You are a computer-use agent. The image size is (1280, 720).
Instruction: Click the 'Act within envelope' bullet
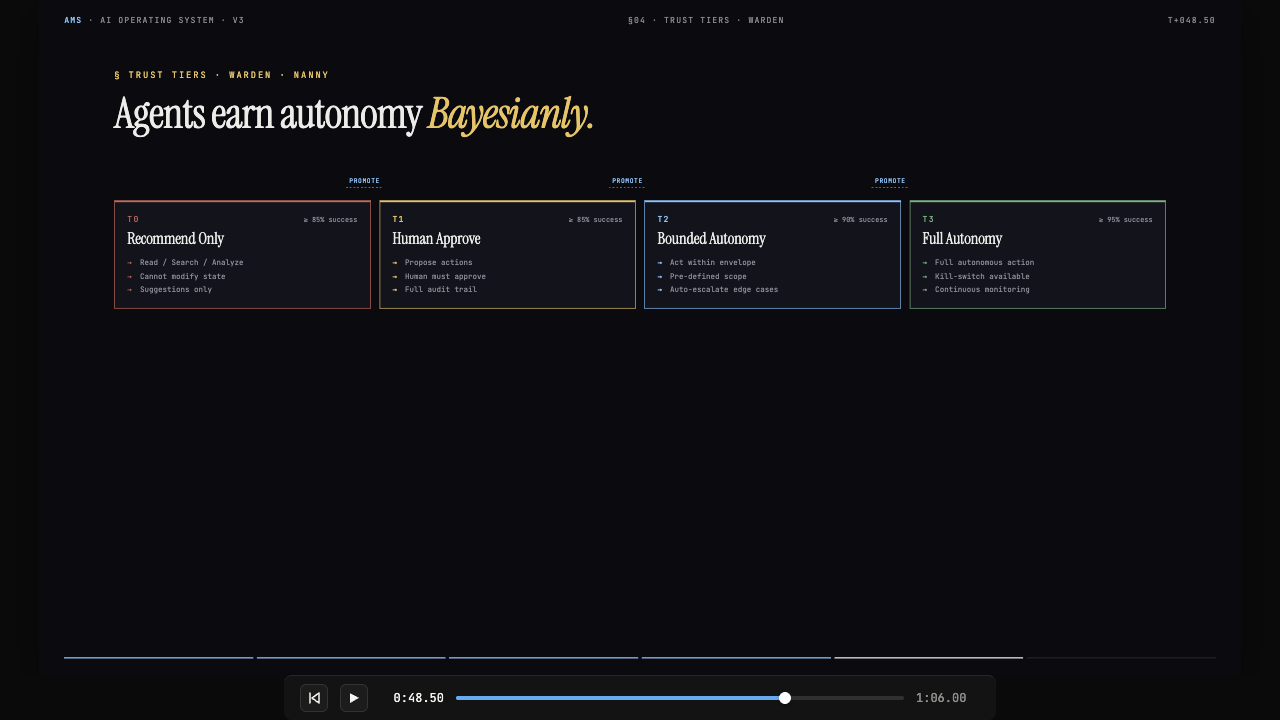coord(712,263)
